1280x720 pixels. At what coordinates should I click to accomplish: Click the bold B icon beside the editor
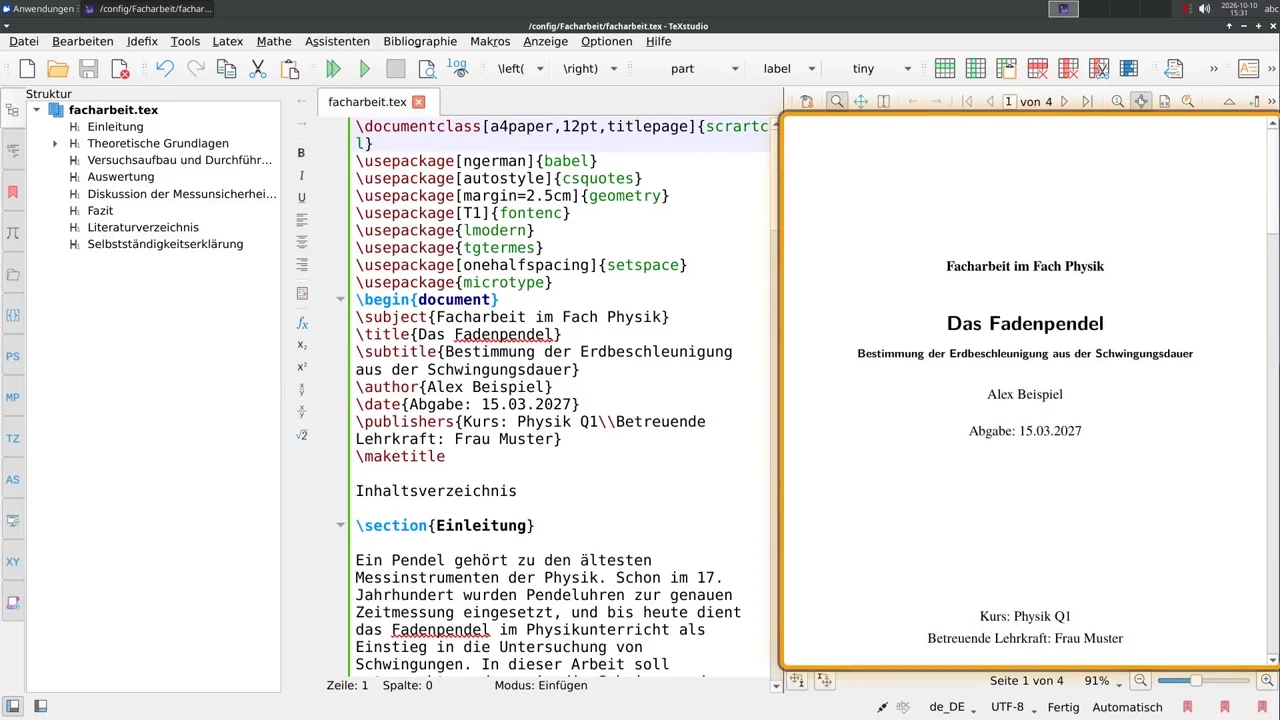(x=301, y=153)
